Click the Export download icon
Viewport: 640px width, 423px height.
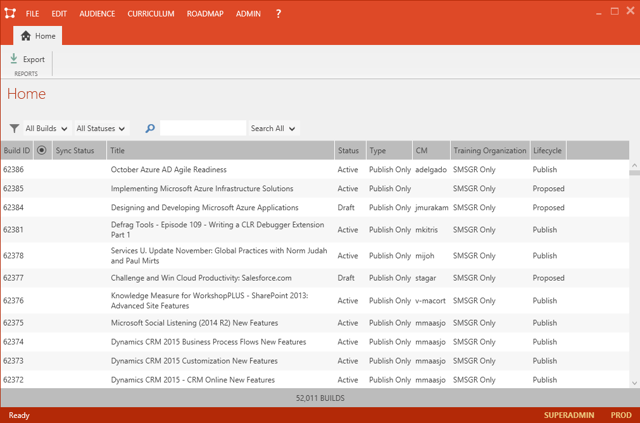pyautogui.click(x=14, y=59)
